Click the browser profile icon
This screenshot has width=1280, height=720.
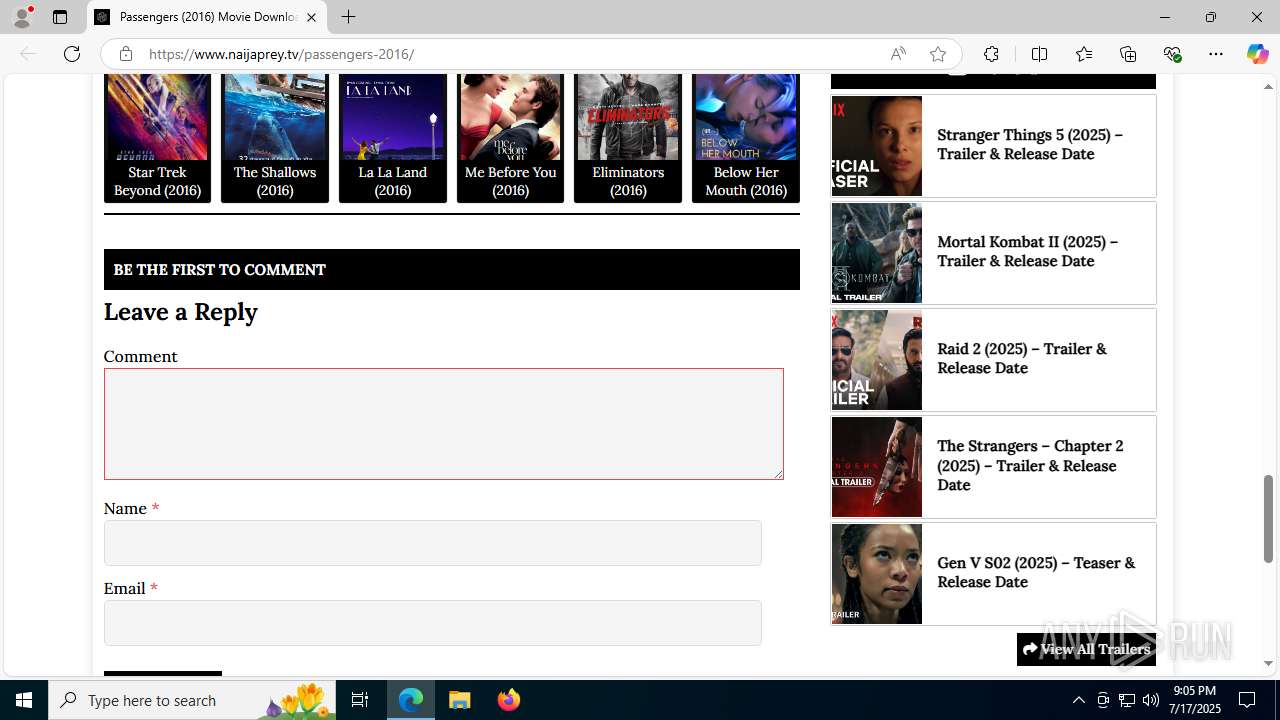pyautogui.click(x=22, y=17)
